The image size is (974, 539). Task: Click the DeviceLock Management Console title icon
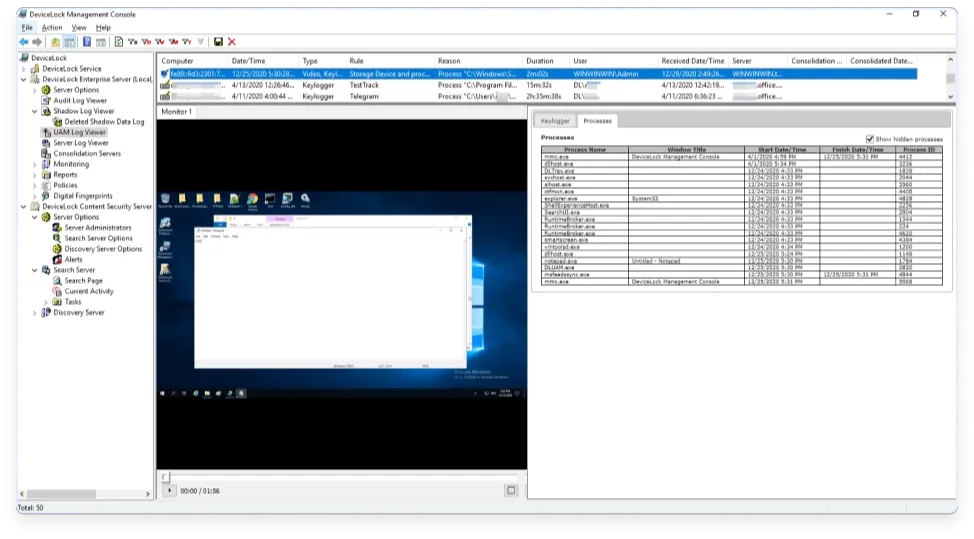23,14
